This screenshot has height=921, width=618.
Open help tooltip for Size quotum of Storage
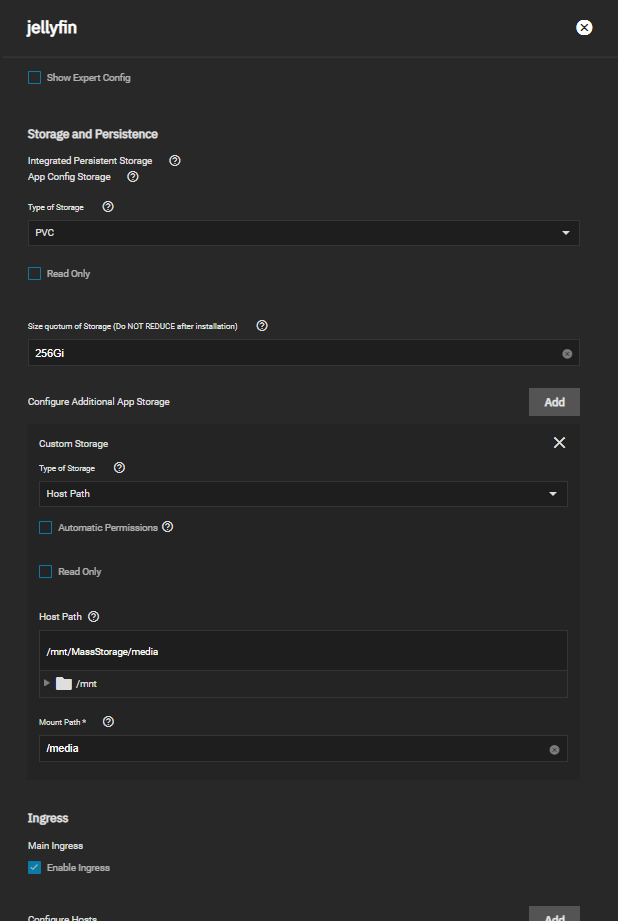tap(262, 326)
